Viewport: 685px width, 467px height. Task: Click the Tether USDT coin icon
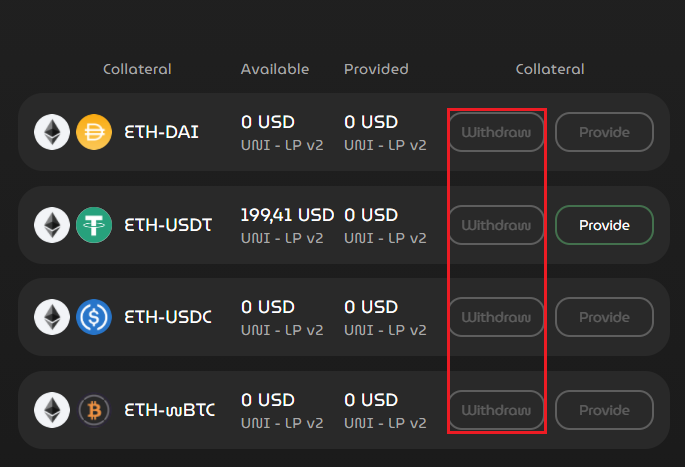94,225
